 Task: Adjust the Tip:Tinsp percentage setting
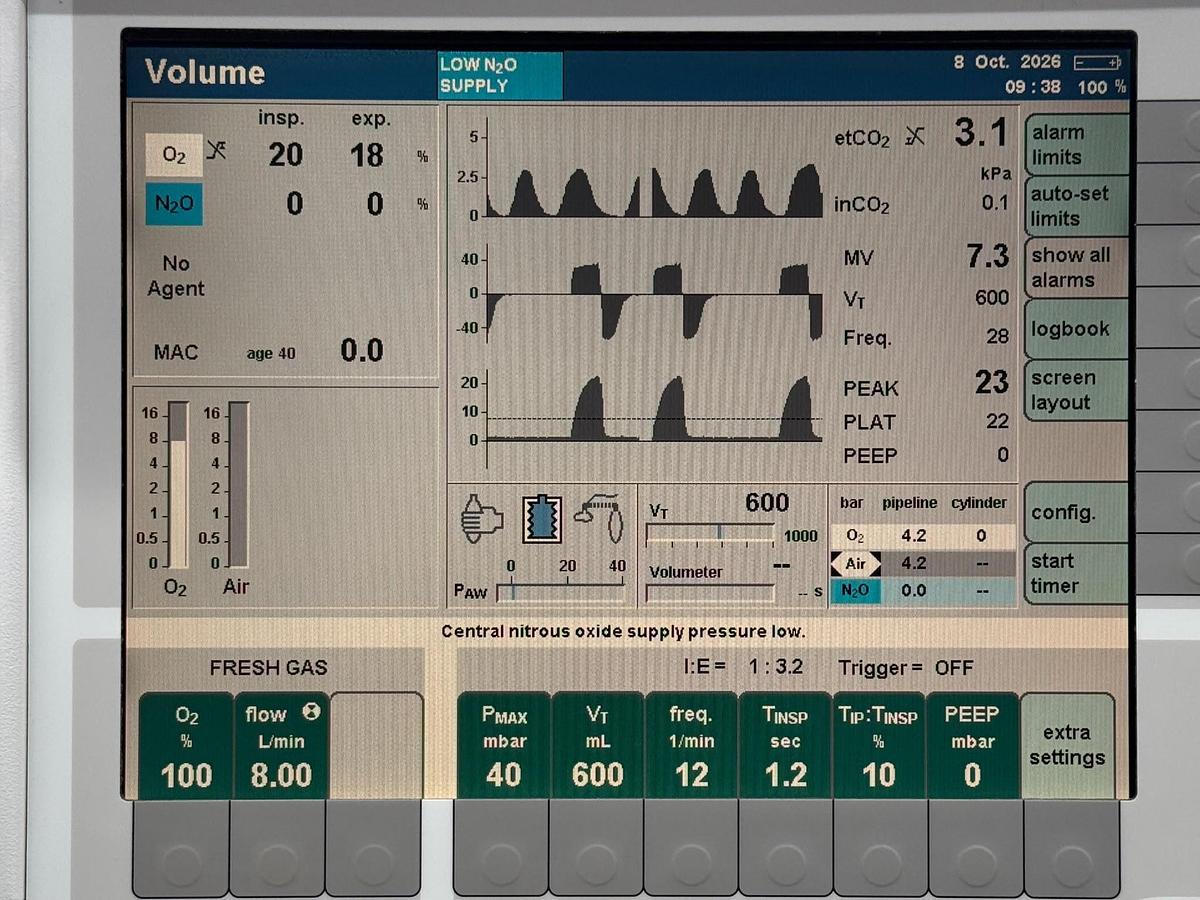(x=879, y=746)
